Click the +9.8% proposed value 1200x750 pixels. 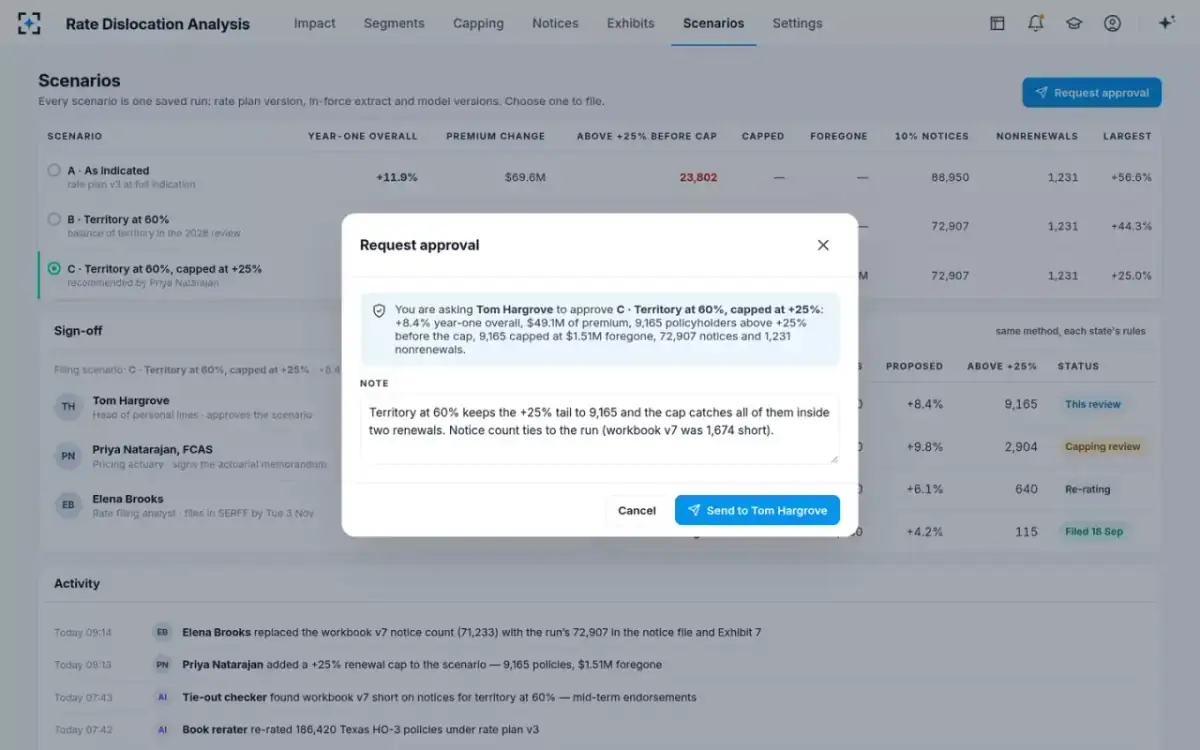point(925,447)
